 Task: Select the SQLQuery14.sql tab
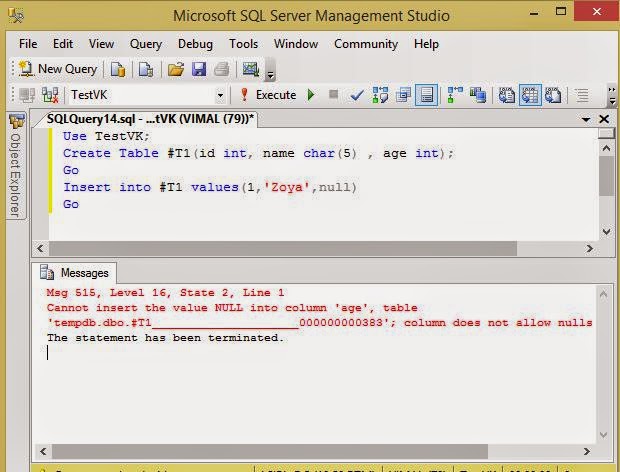[150, 119]
